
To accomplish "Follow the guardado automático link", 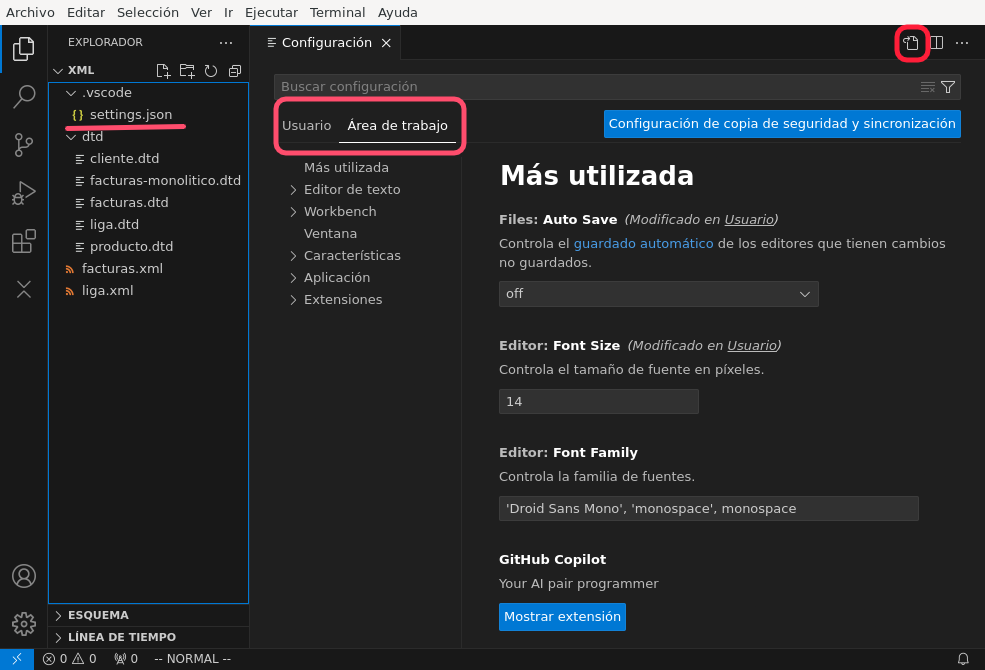I will pos(643,244).
